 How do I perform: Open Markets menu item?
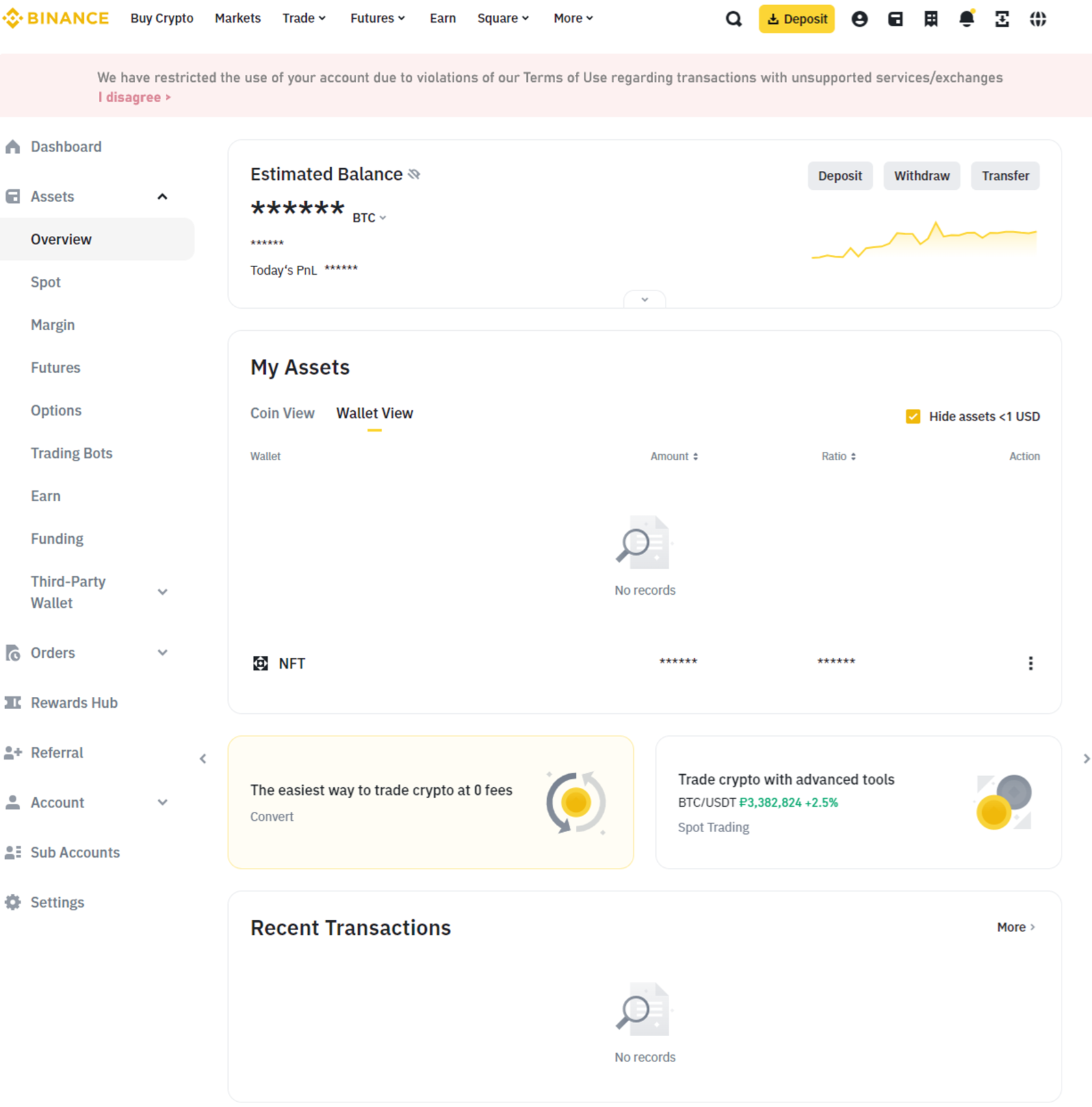[x=238, y=18]
